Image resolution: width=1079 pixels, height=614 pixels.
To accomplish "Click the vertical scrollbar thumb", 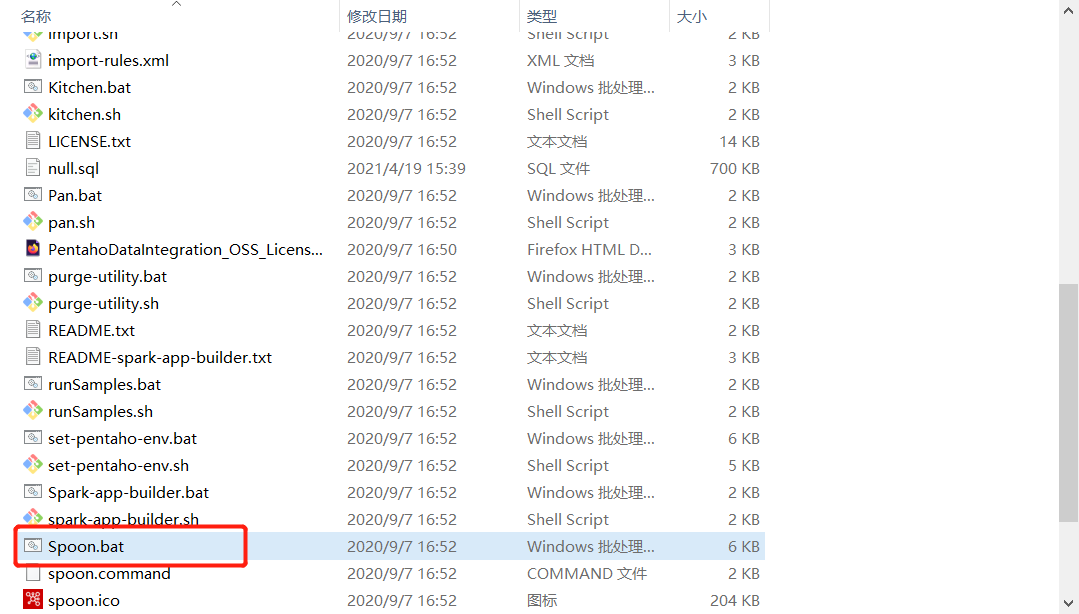I will (x=1068, y=403).
